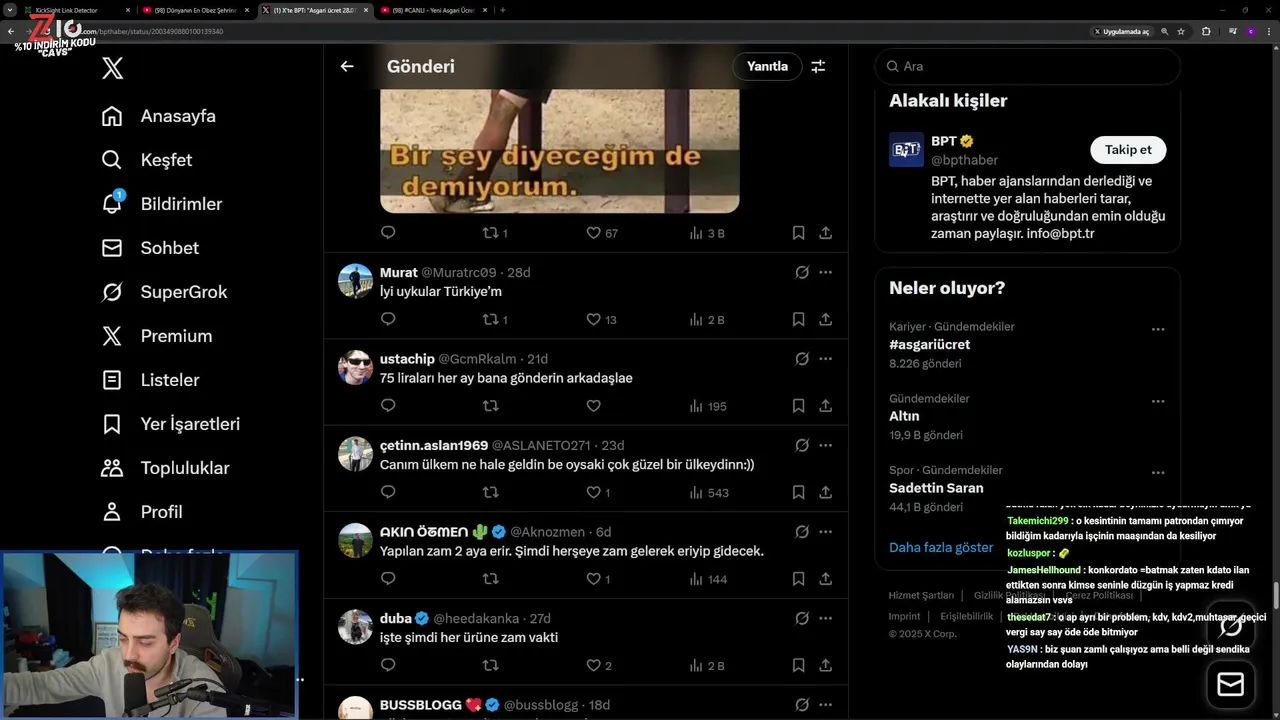Like ustachip's post
This screenshot has width=1280, height=720.
pos(593,406)
